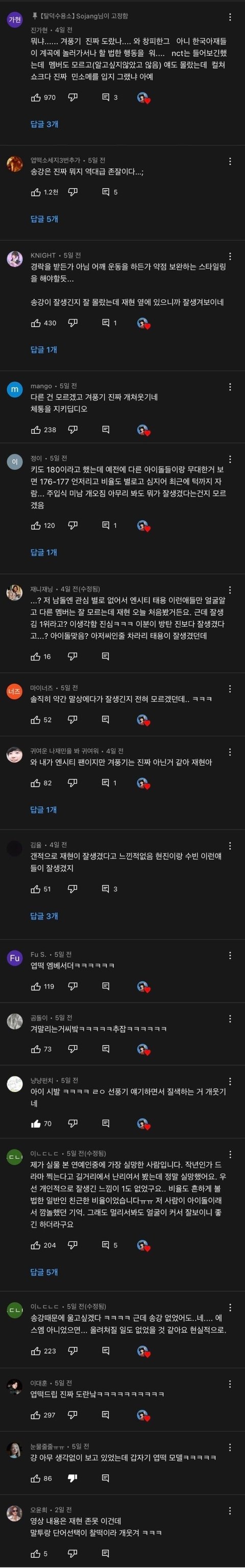Open options menu for 오윤희's comment
The height and width of the screenshot is (1568, 245).
click(x=230, y=1511)
